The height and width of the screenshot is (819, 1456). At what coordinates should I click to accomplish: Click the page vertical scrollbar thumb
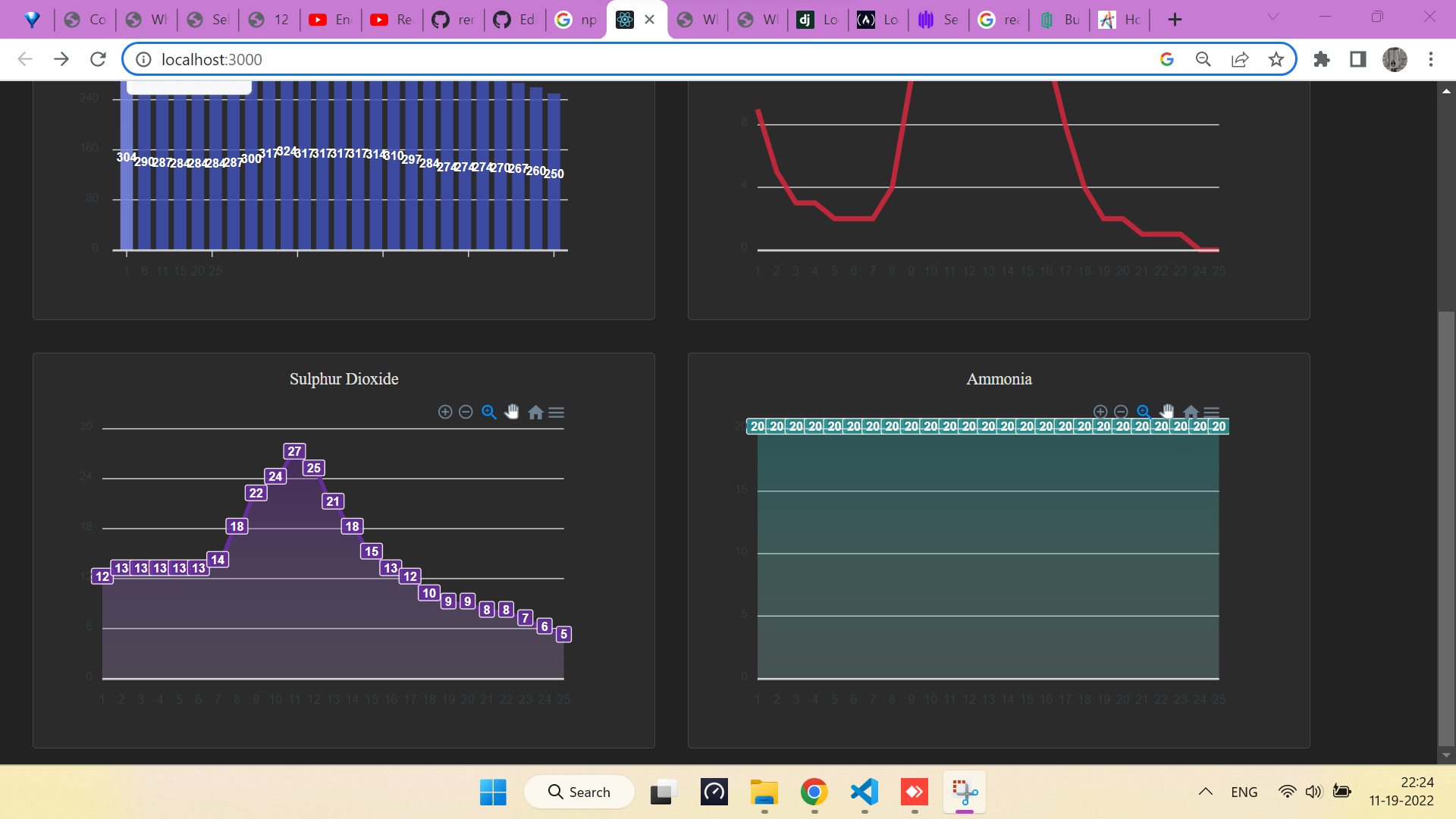click(1446, 531)
